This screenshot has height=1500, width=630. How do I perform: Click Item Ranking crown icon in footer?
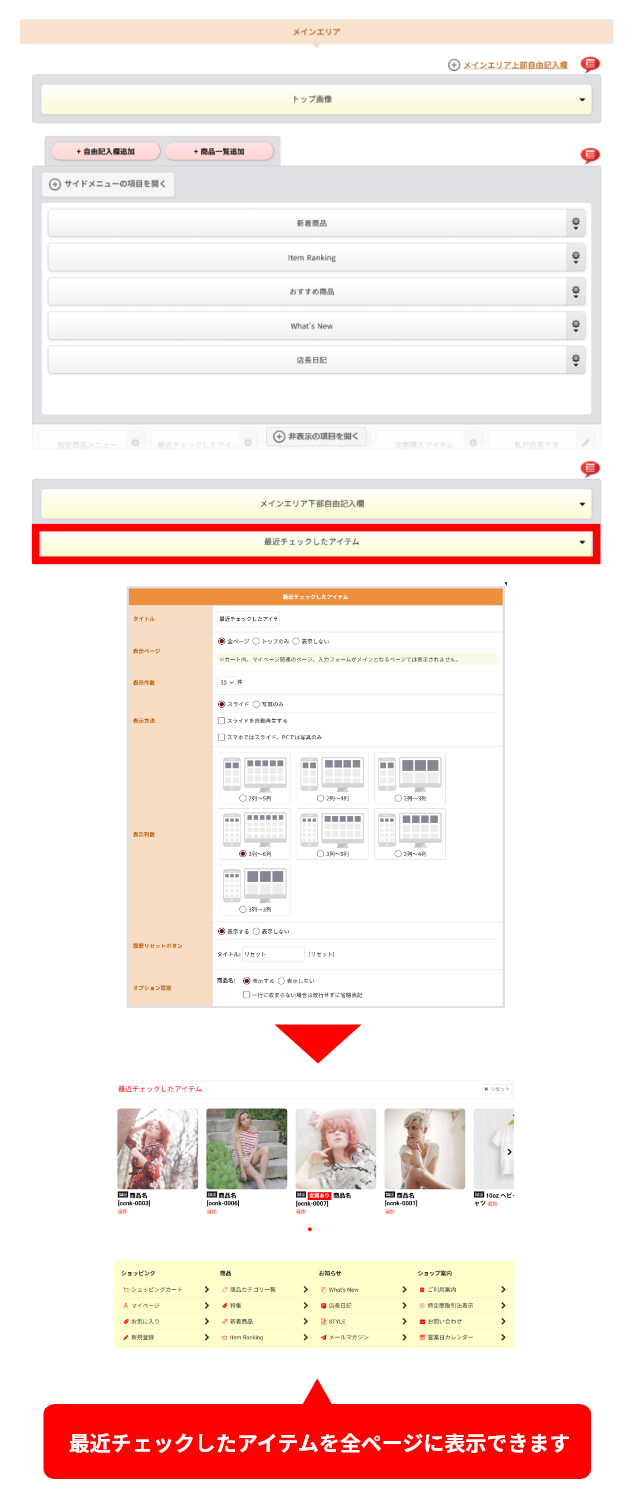point(225,1337)
